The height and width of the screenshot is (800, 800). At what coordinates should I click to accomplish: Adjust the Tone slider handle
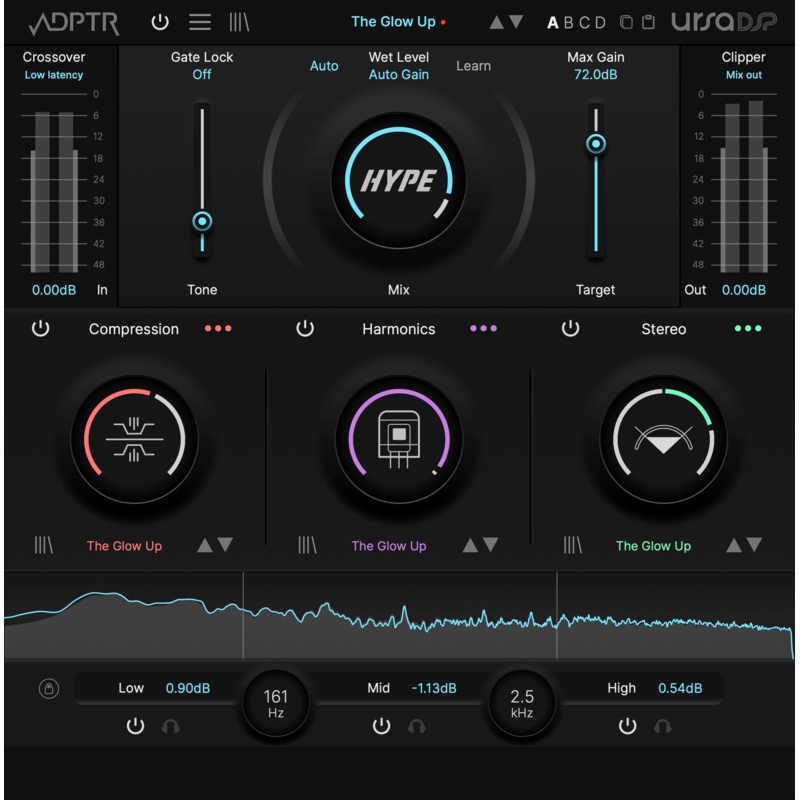point(202,221)
